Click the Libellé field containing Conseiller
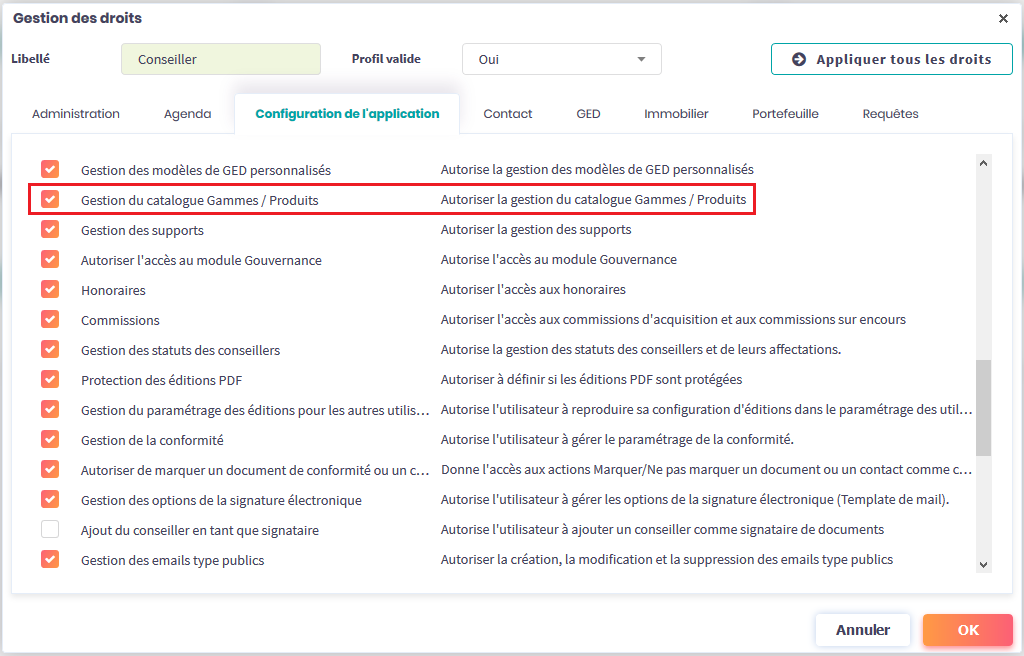 pos(220,59)
